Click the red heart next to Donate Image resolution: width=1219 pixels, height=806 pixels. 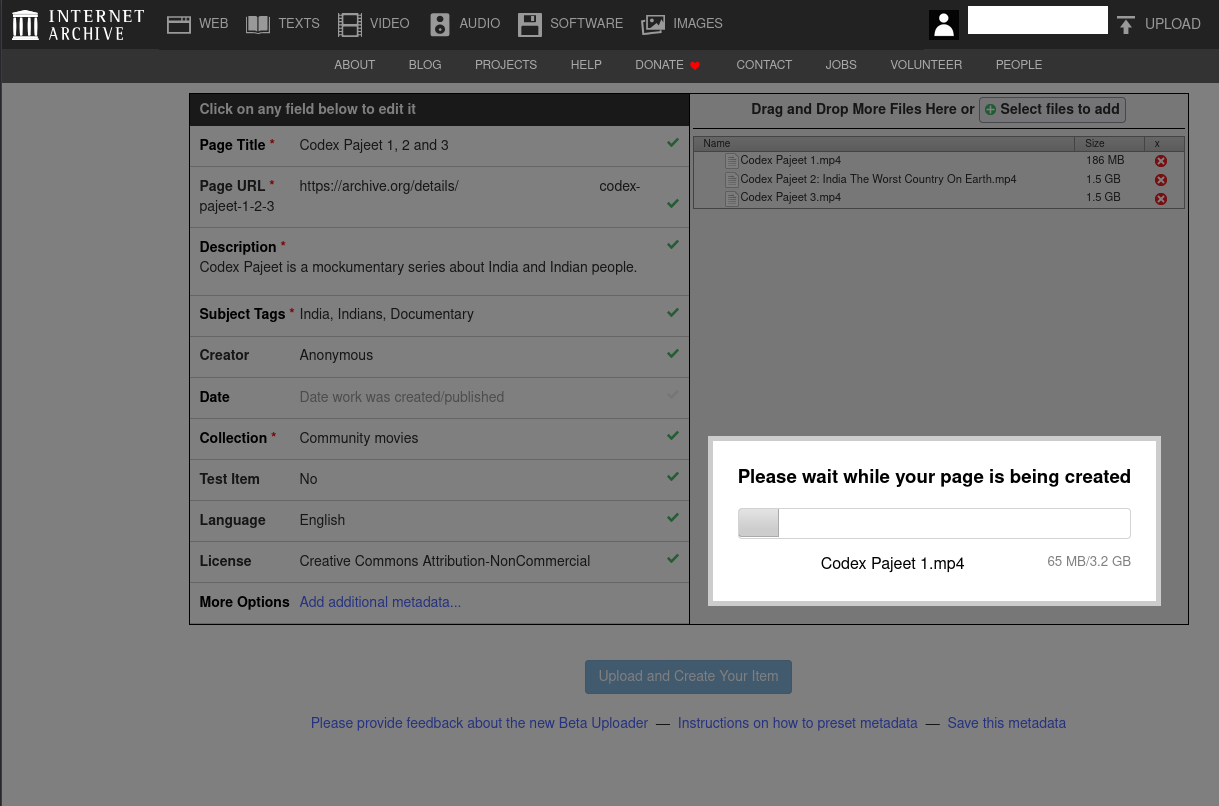pos(695,66)
